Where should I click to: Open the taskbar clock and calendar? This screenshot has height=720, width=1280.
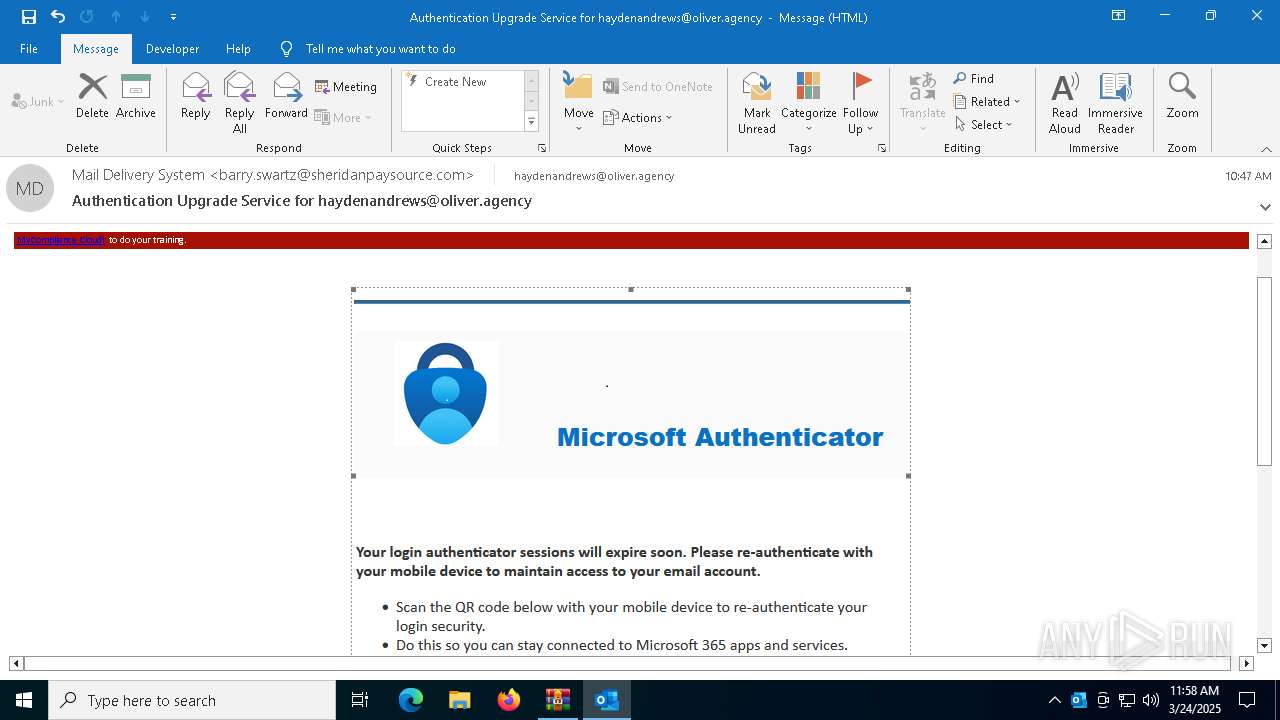[1195, 700]
